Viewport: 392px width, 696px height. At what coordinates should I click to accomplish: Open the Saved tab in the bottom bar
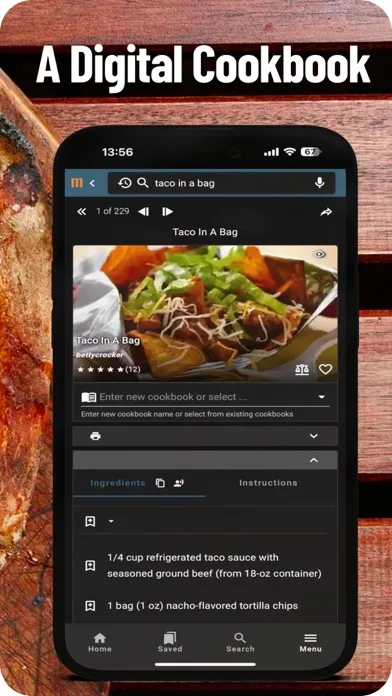pos(170,642)
